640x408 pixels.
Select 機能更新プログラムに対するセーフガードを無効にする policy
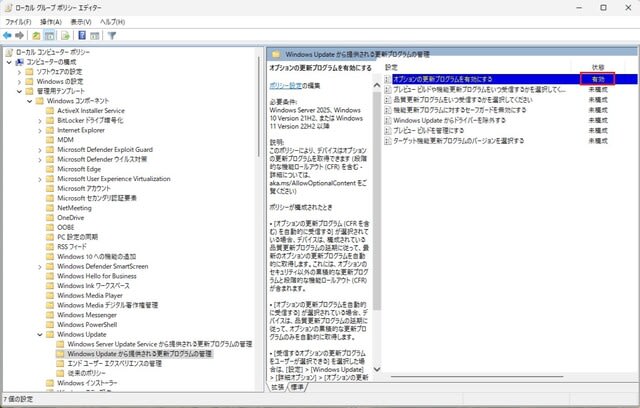tap(460, 110)
